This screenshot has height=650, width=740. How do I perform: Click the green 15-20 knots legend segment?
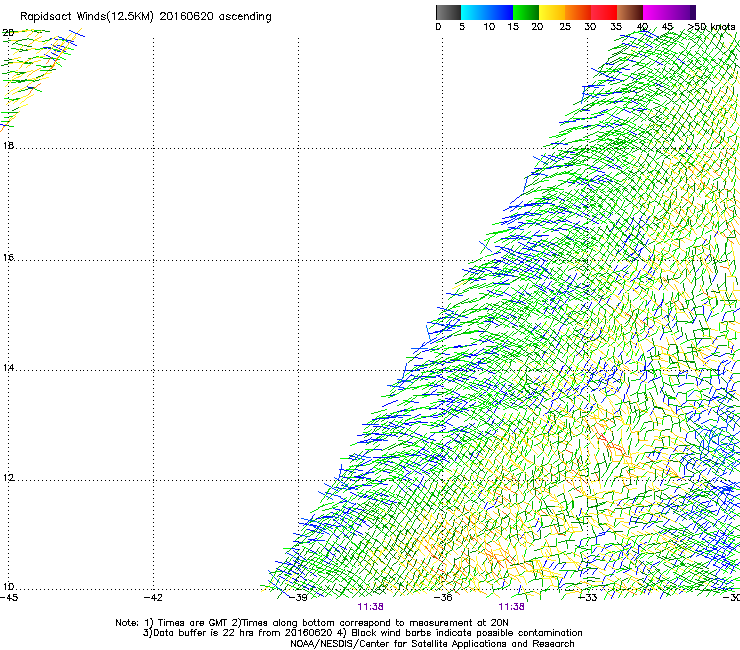coord(526,12)
